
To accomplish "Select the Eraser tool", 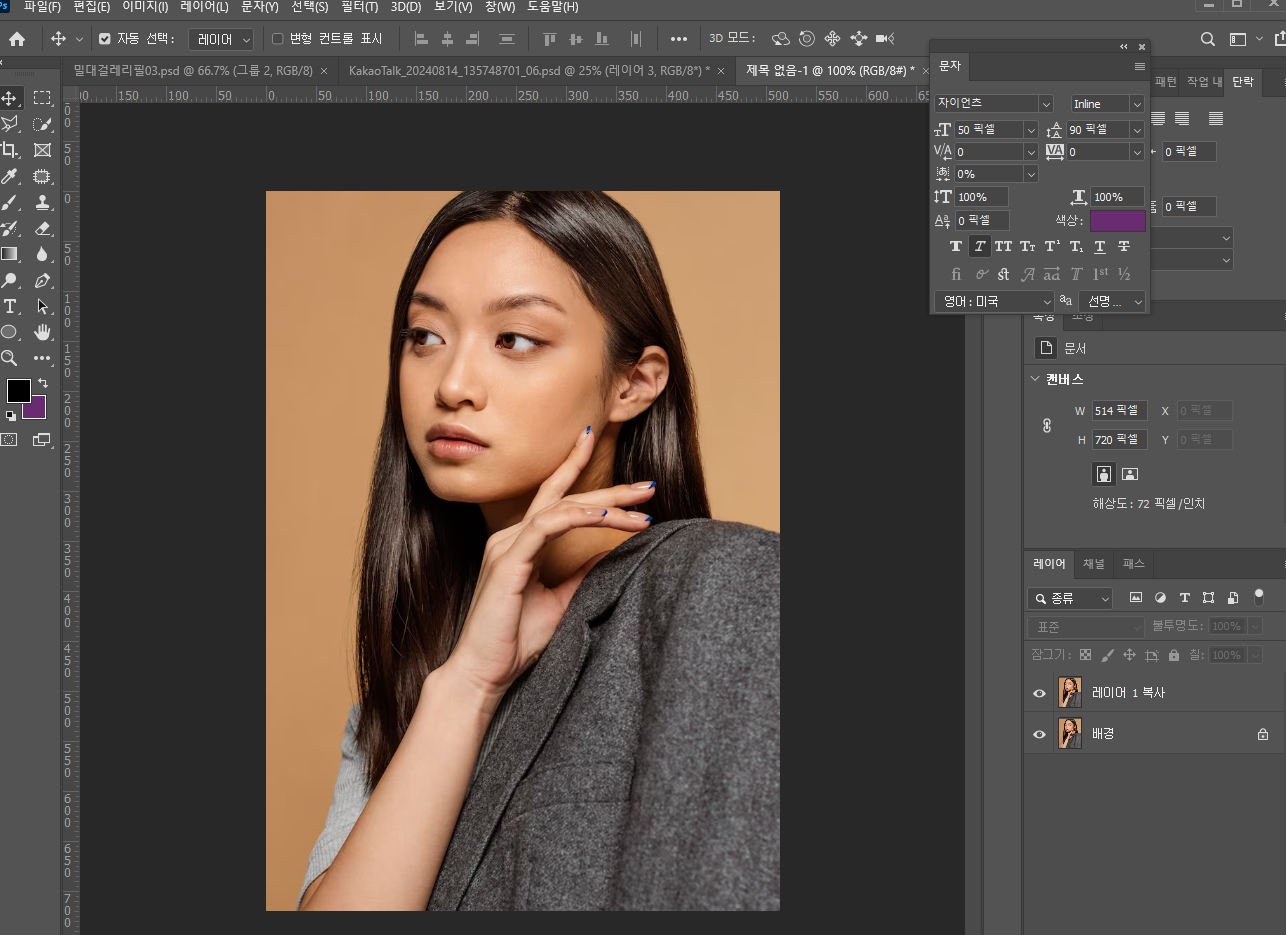I will (42, 228).
